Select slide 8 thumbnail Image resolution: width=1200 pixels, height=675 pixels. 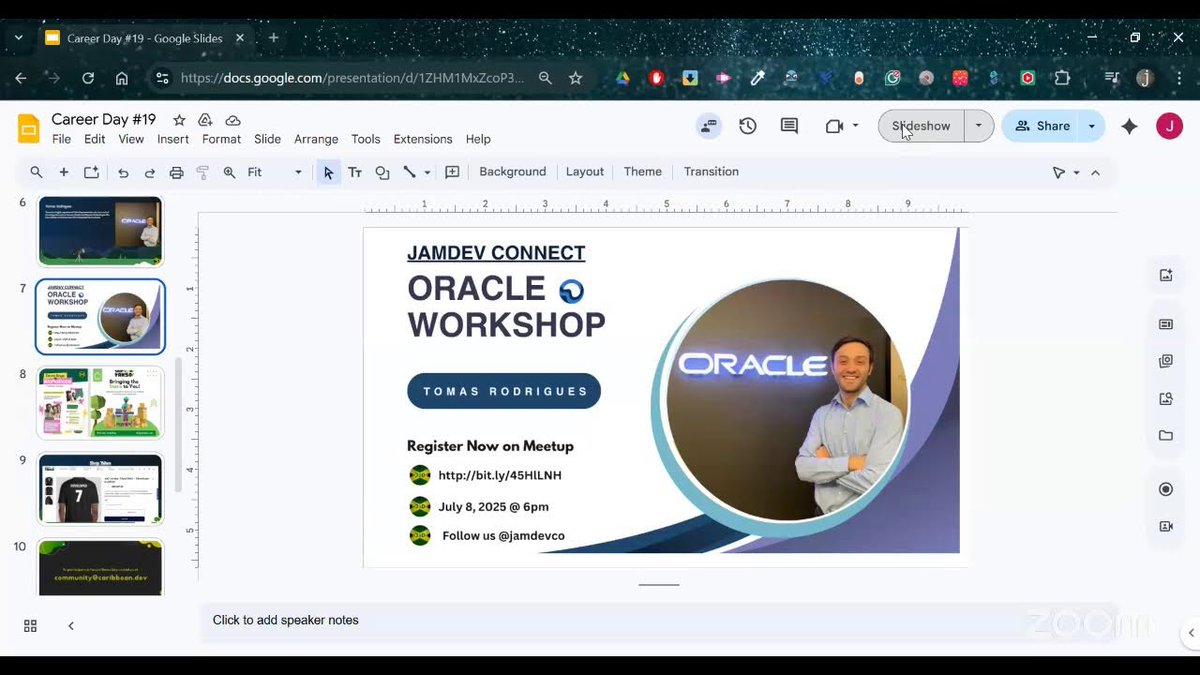click(x=100, y=403)
